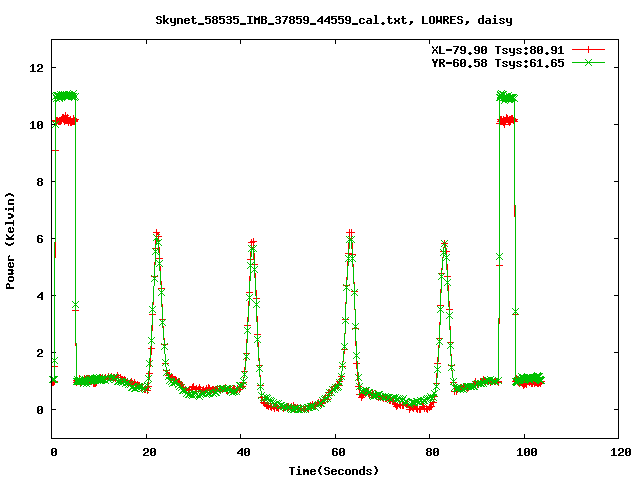This screenshot has height=480, width=640.
Task: Click y-axis tick label 6
Action: click(x=40, y=239)
